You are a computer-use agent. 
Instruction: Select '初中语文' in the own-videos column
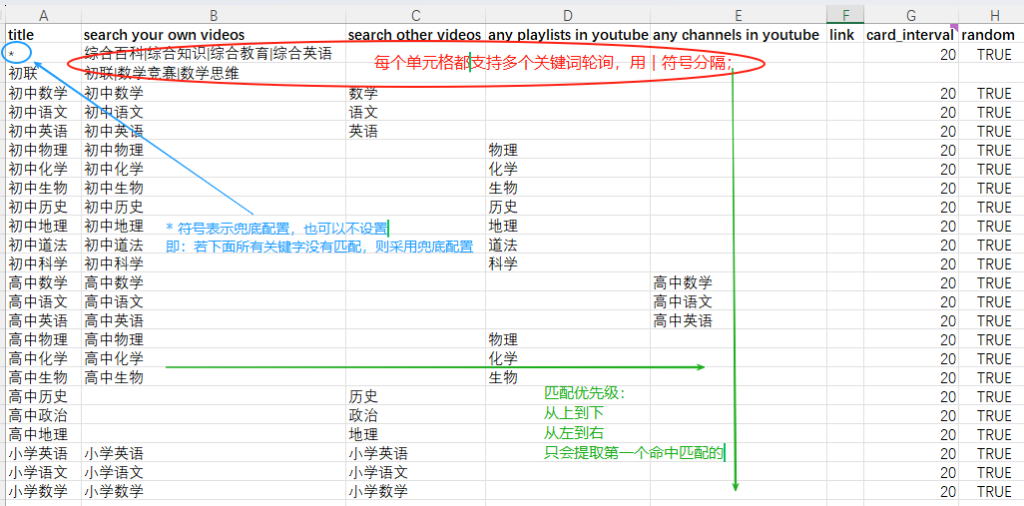pyautogui.click(x=214, y=112)
